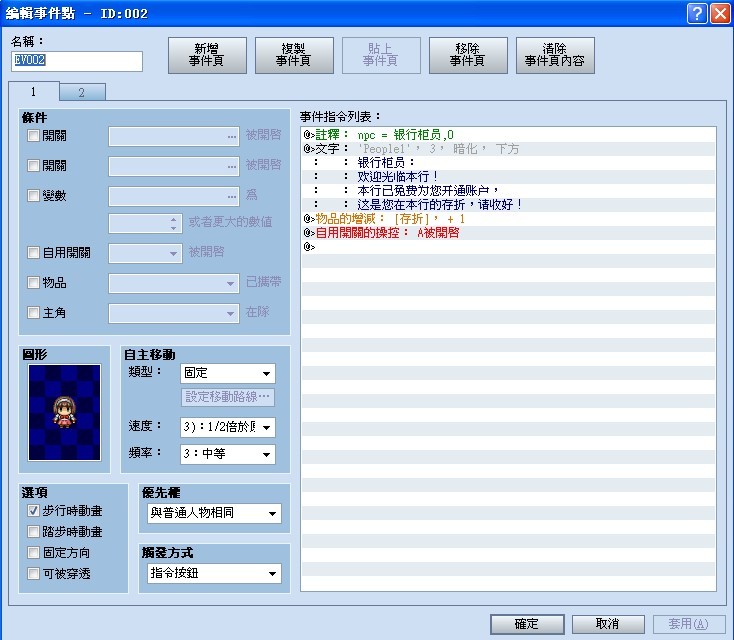Viewport: 734px width, 640px height.
Task: Open the 物品 condition dropdown
Action: pos(174,283)
